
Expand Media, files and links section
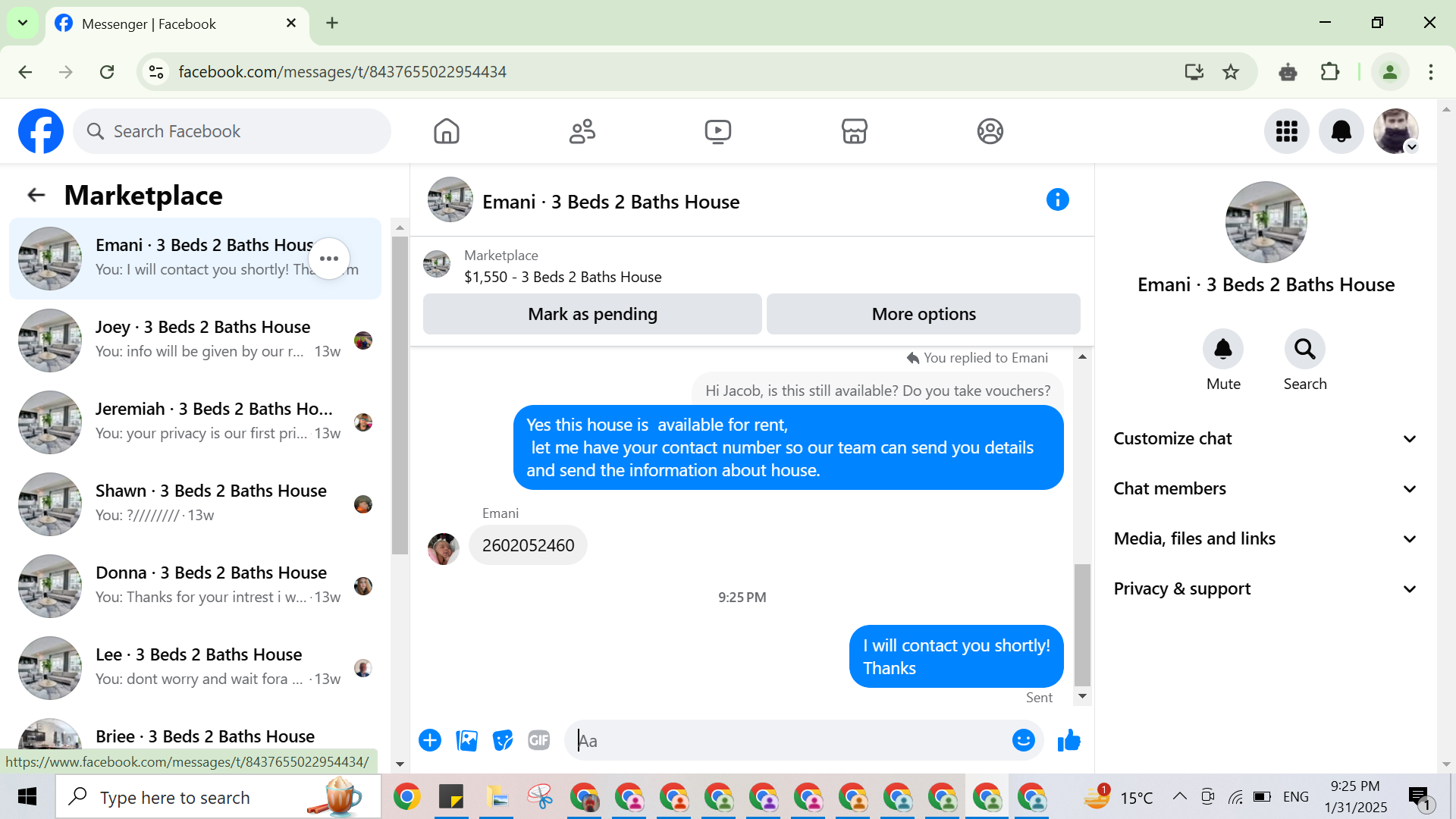[x=1266, y=538]
